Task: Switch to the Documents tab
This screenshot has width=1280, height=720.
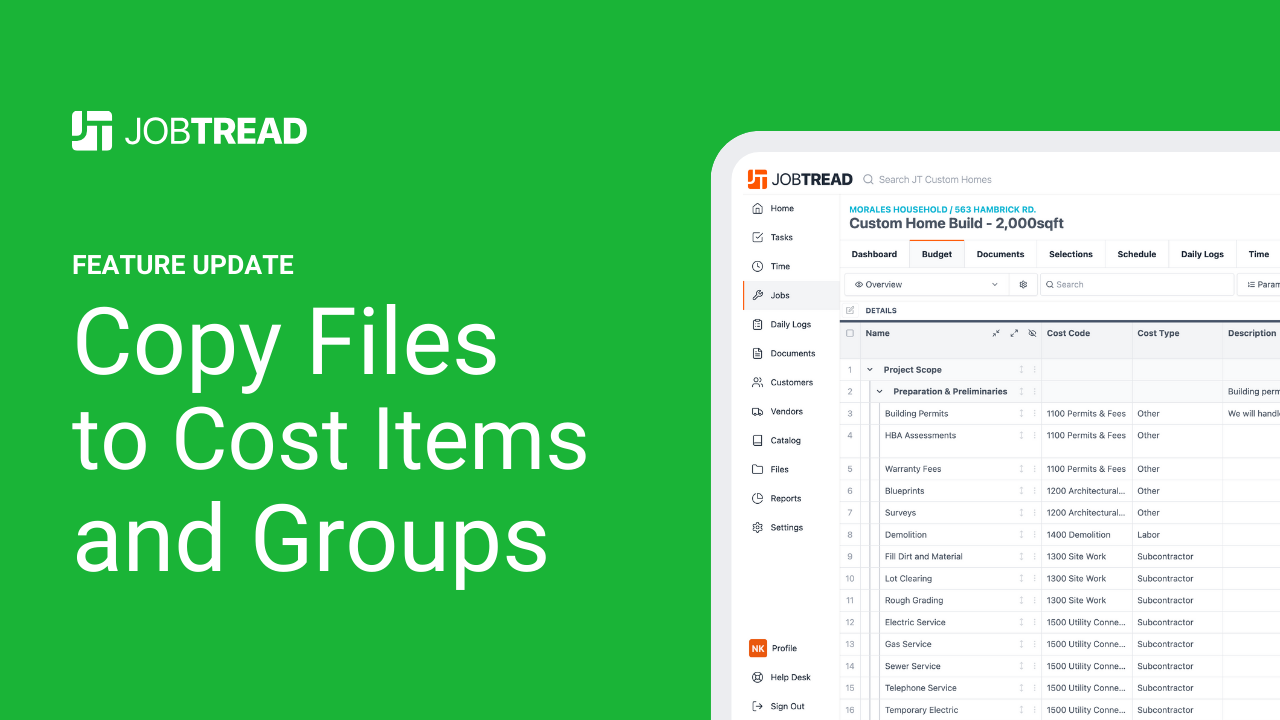Action: pos(1000,253)
